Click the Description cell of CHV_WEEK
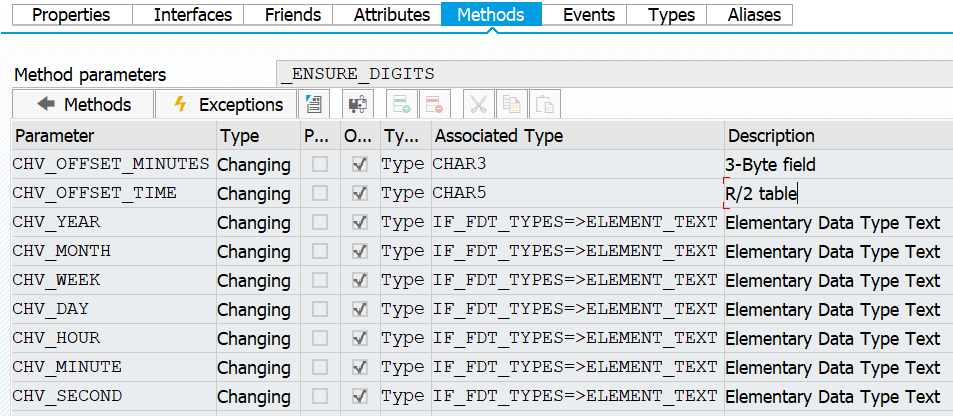 (838, 280)
